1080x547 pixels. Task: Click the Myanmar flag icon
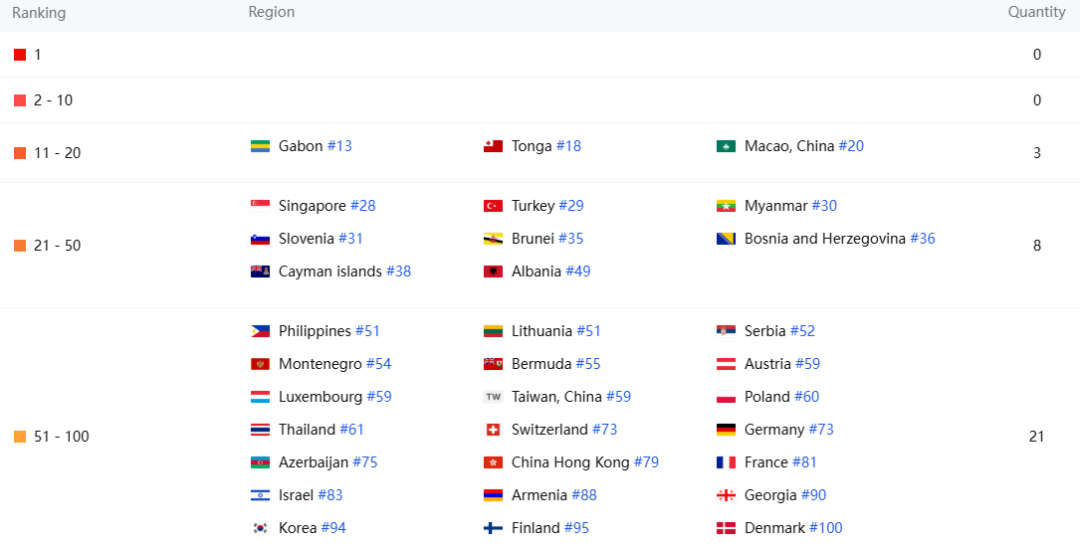(726, 206)
